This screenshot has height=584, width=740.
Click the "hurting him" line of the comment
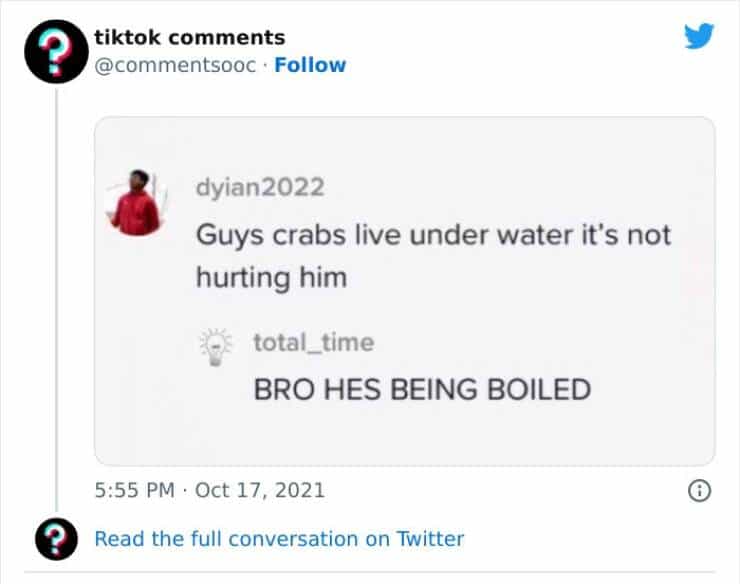coord(270,277)
